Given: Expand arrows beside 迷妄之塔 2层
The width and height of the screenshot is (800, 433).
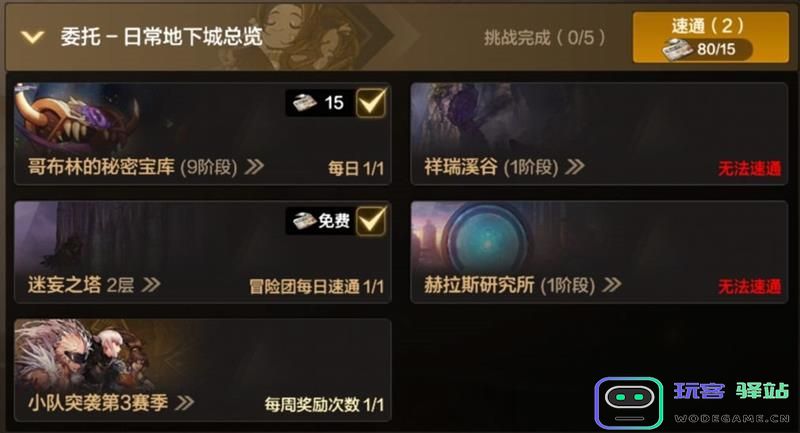Looking at the screenshot, I should tap(151, 285).
